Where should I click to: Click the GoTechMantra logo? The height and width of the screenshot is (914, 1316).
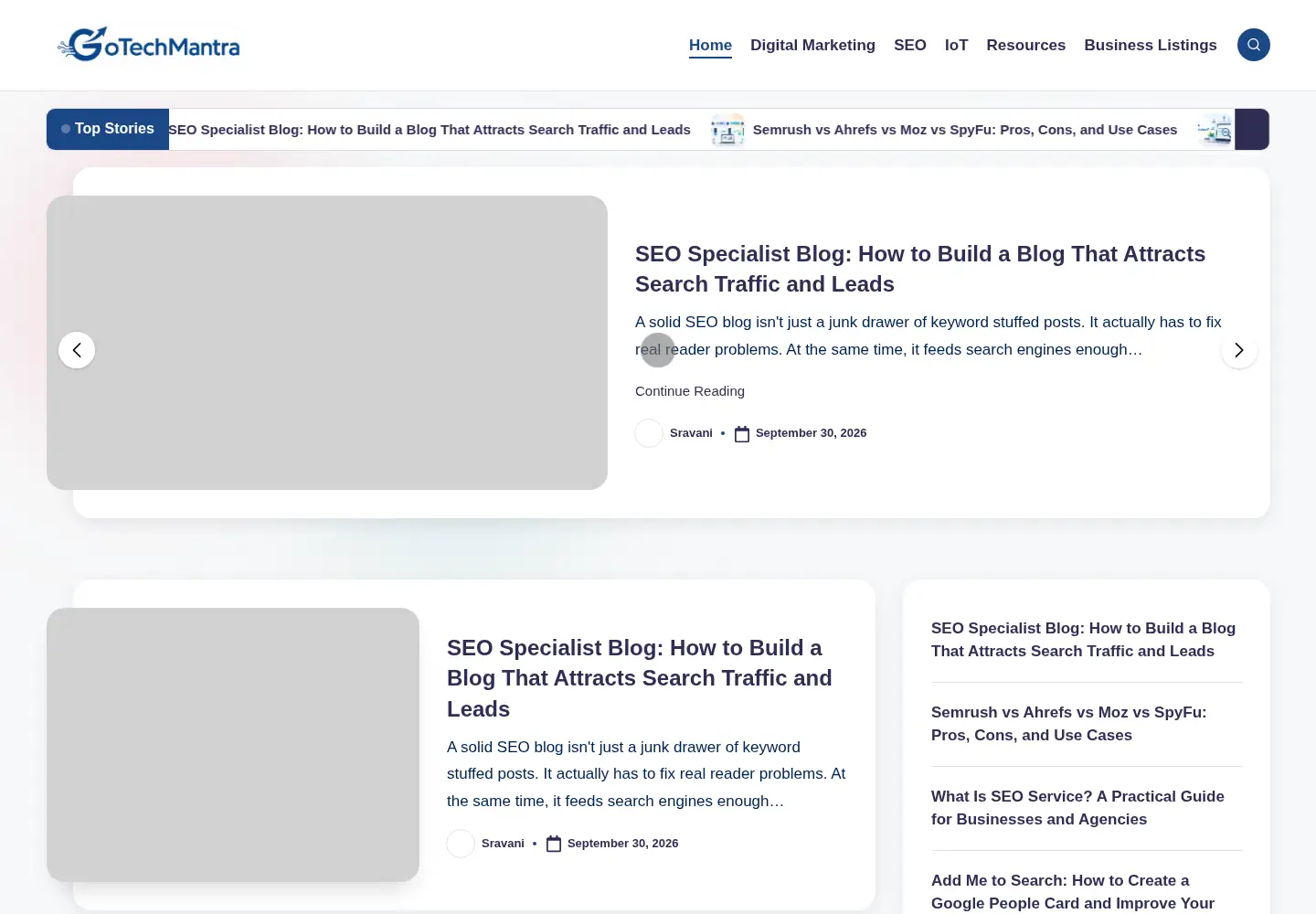[149, 45]
